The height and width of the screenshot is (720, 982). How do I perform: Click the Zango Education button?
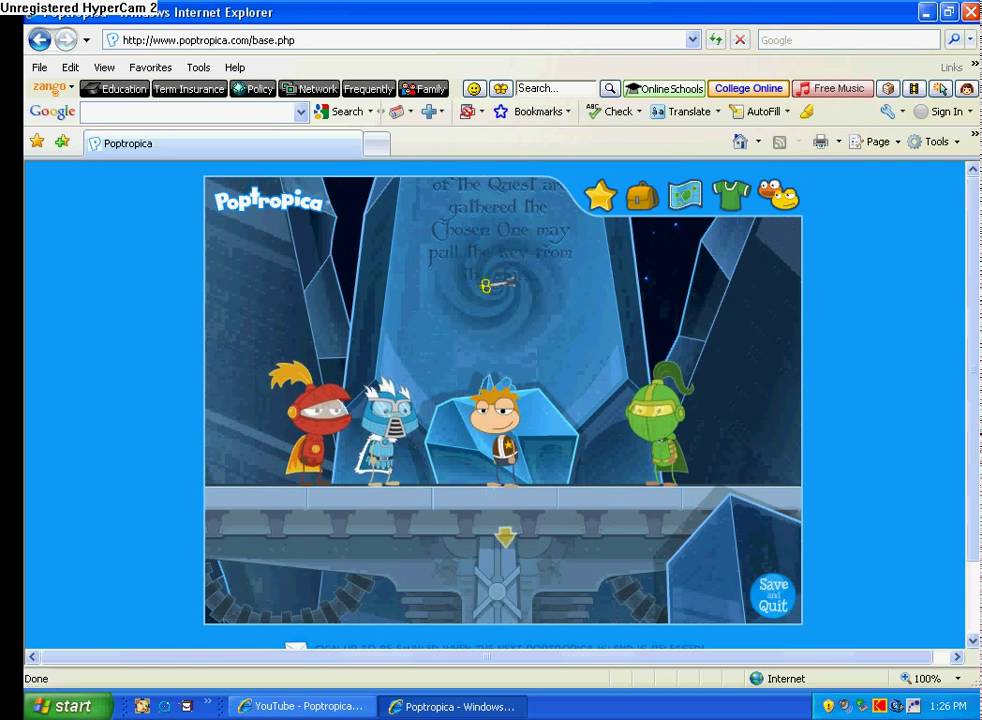click(x=115, y=89)
